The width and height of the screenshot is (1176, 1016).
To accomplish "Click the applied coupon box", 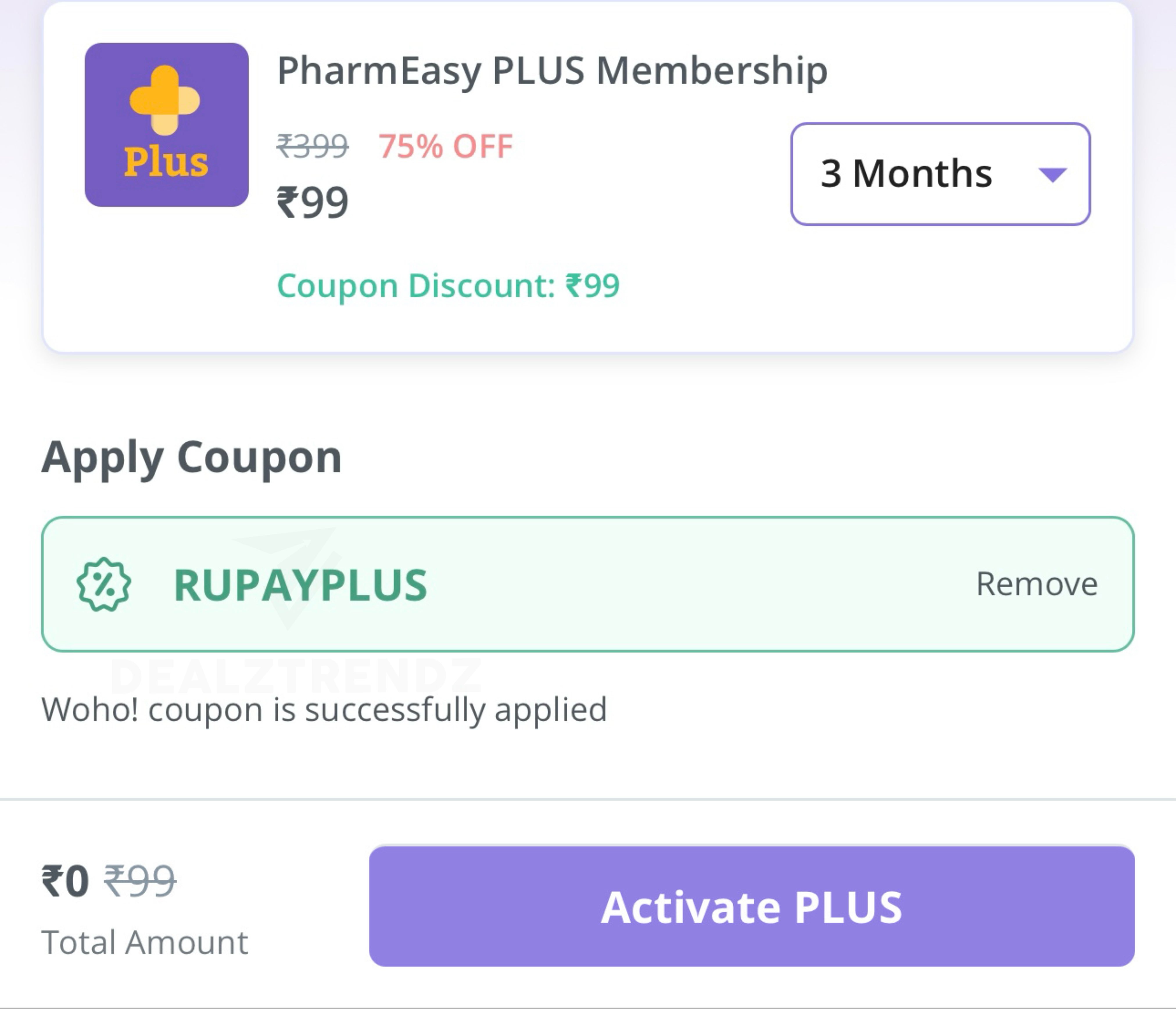I will [587, 584].
